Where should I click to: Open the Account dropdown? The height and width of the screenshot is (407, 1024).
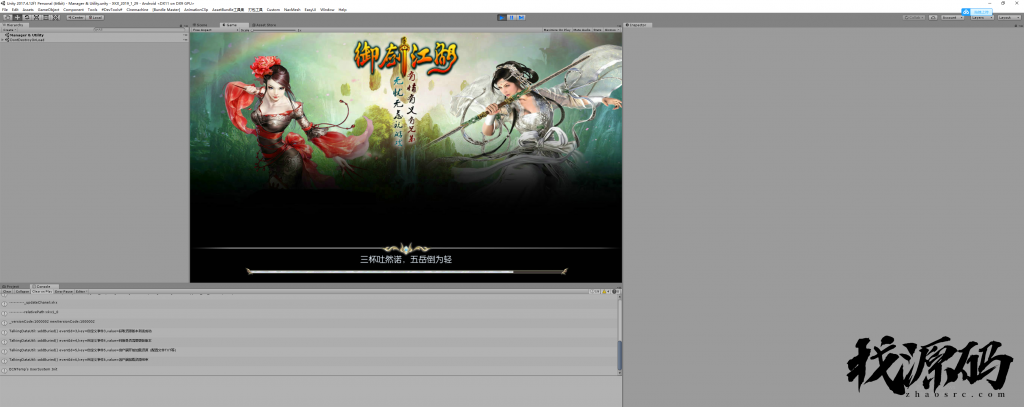point(953,18)
